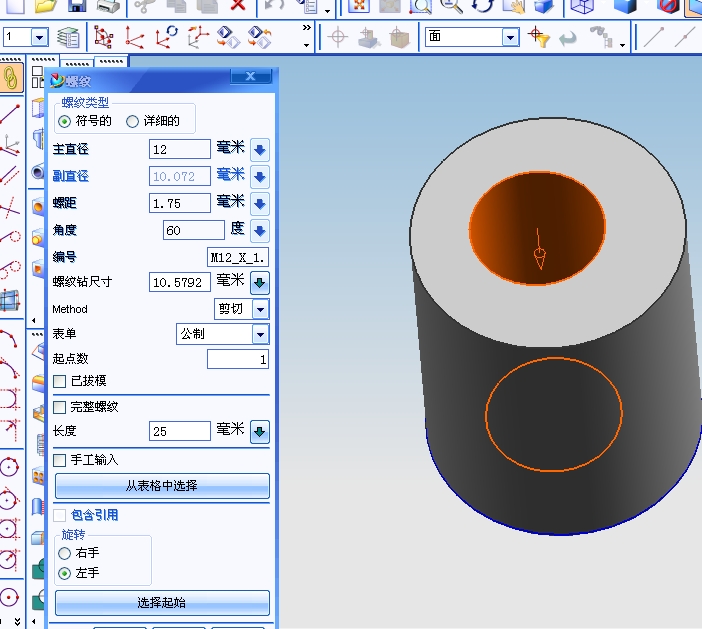This screenshot has width=702, height=629.
Task: Click the crosshair snap point icon
Action: [x=338, y=37]
